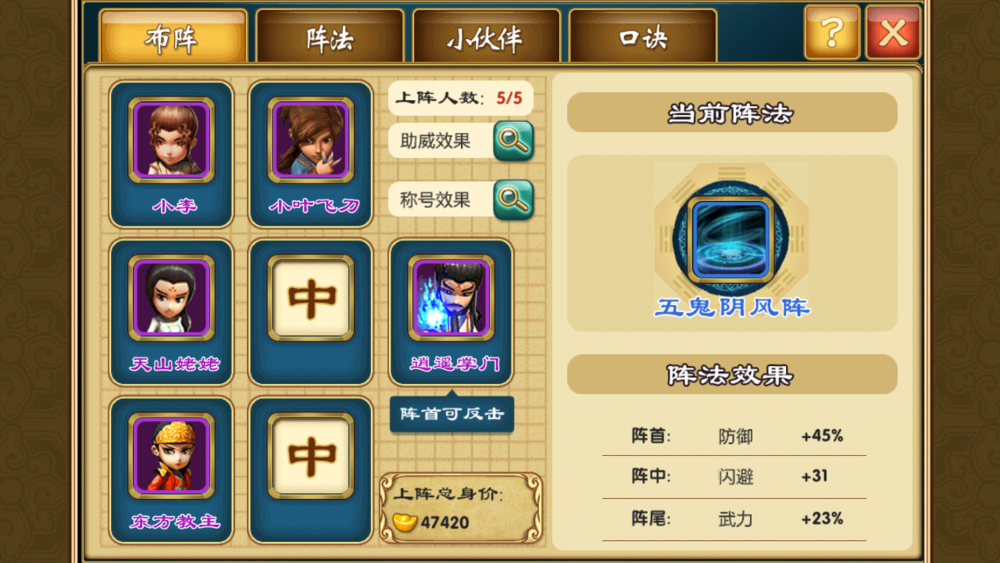Screen dimensions: 1000x563
Task: Pick the 东方教主 character avatar
Action: (x=171, y=455)
